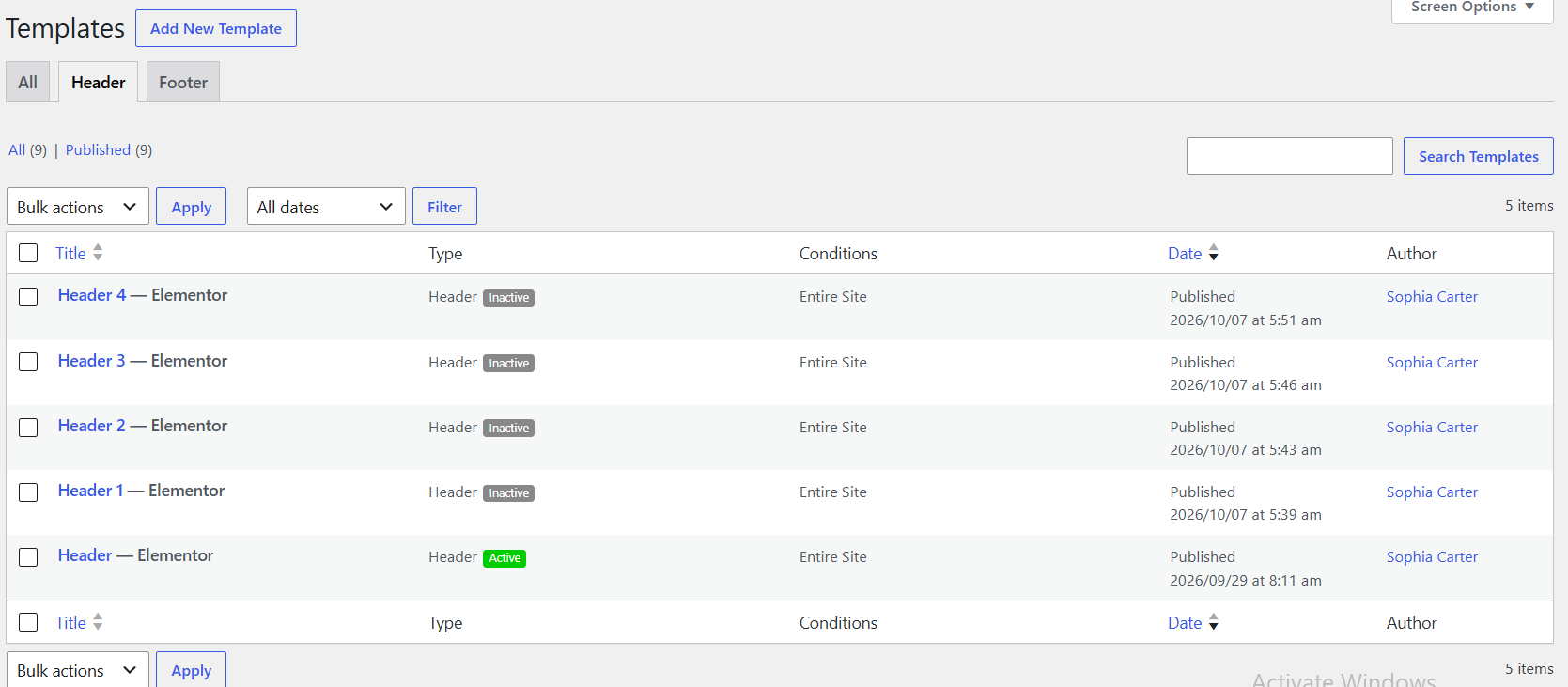Tick the select-all checkbox in table header
1568x687 pixels.
28,253
